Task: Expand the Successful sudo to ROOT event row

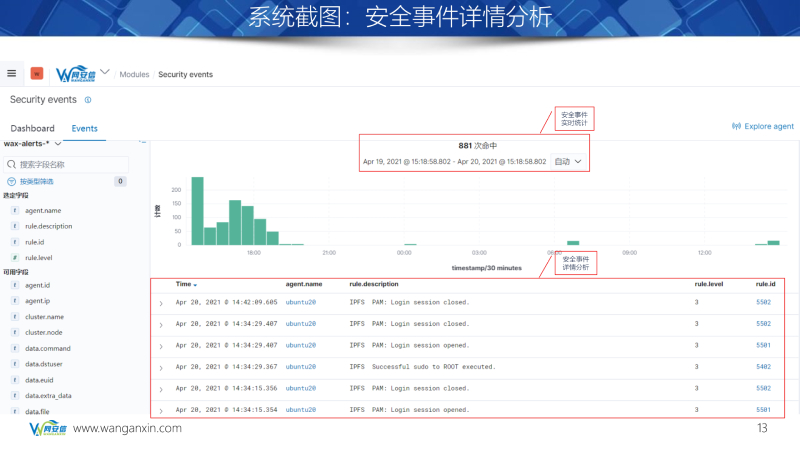Action: coord(161,367)
